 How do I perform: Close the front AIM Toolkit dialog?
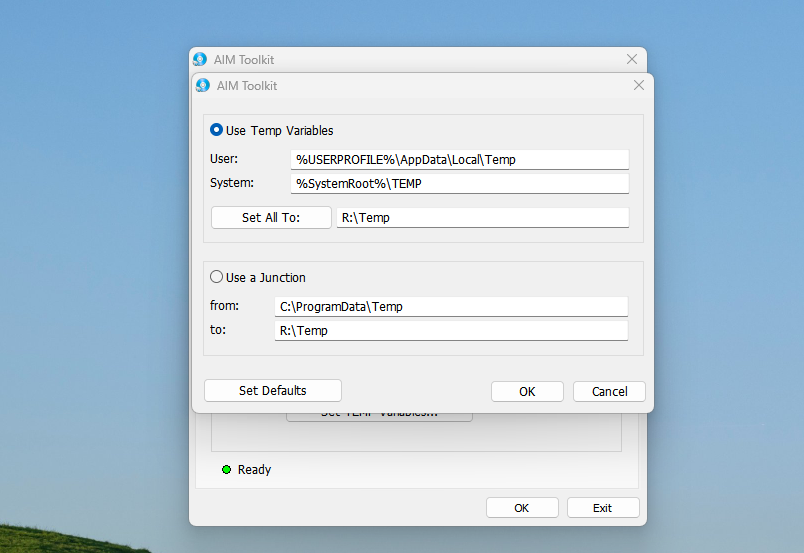pos(639,86)
